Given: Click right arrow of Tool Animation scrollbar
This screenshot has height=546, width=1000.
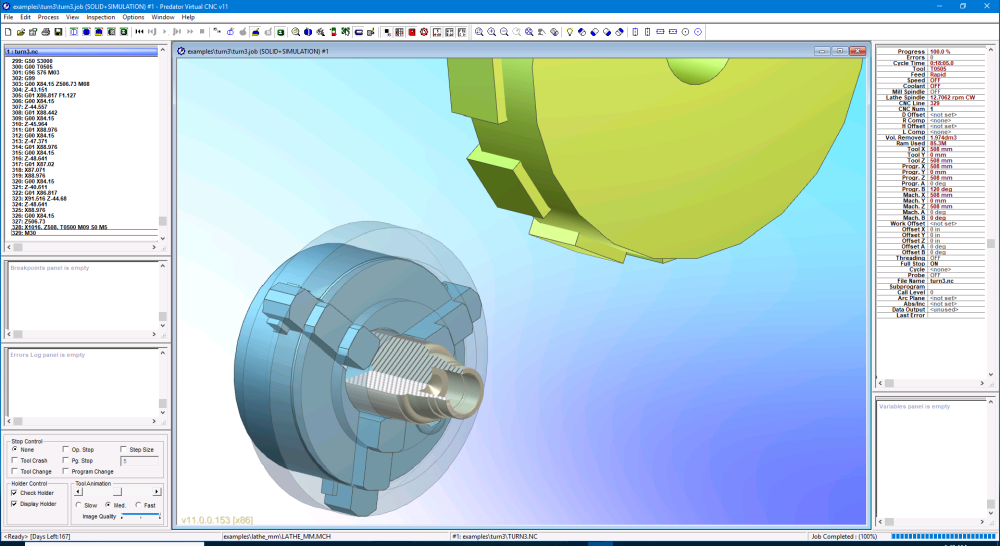Looking at the screenshot, I should pos(157,492).
